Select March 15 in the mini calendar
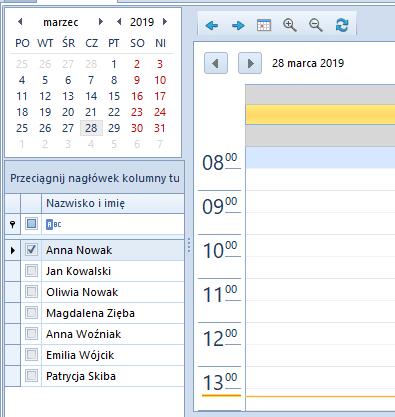 [114, 96]
